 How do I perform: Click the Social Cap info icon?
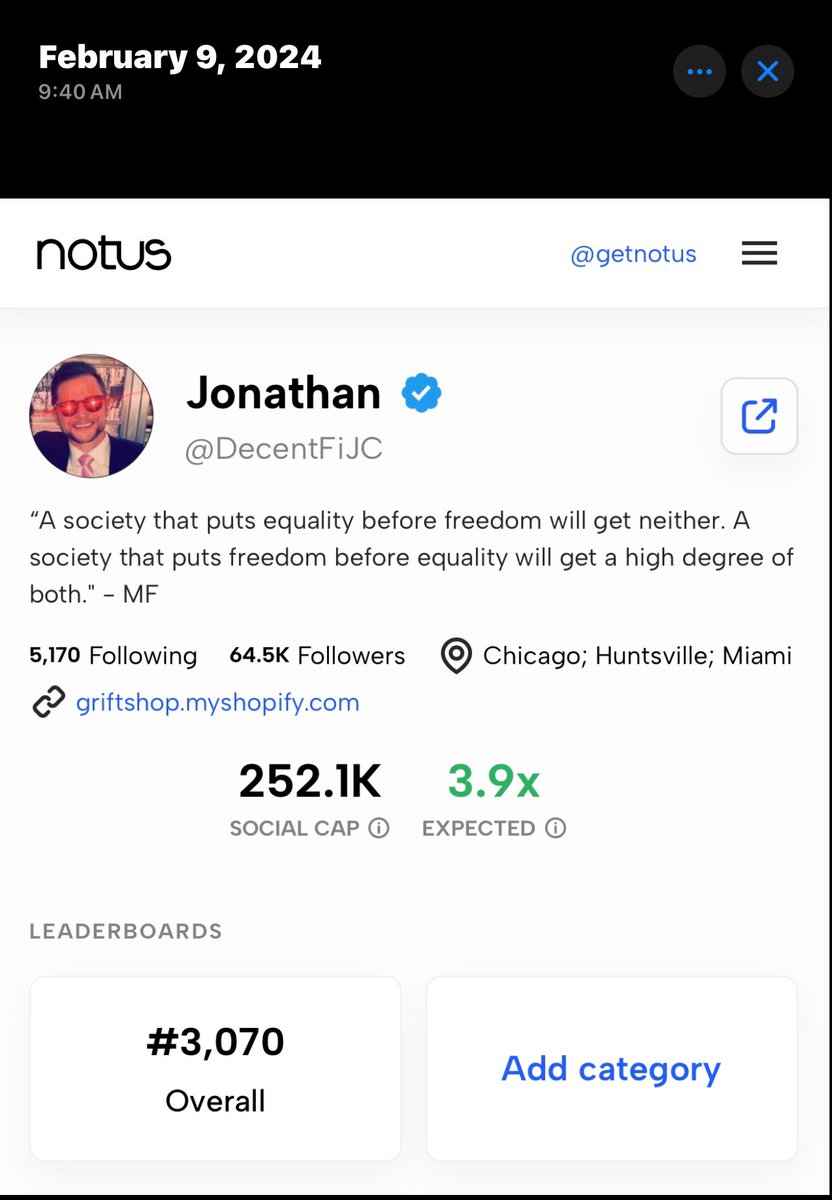tap(378, 828)
